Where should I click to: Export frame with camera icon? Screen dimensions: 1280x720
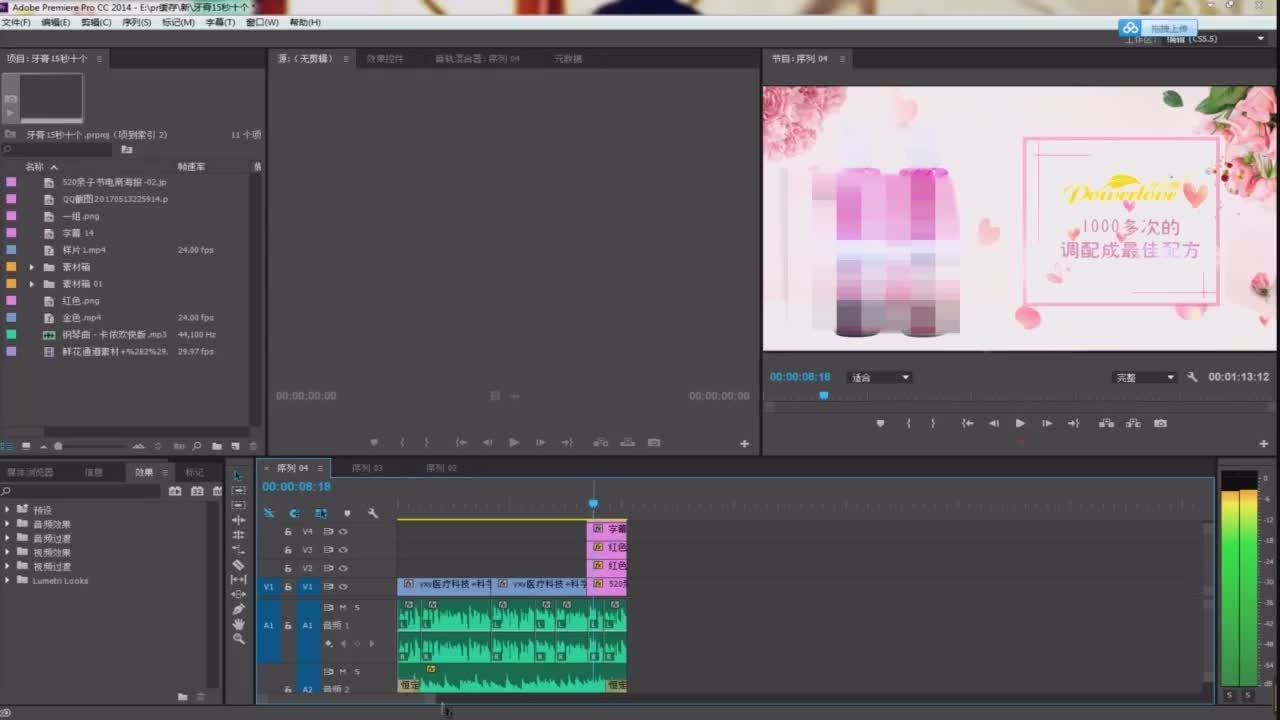[x=1160, y=423]
